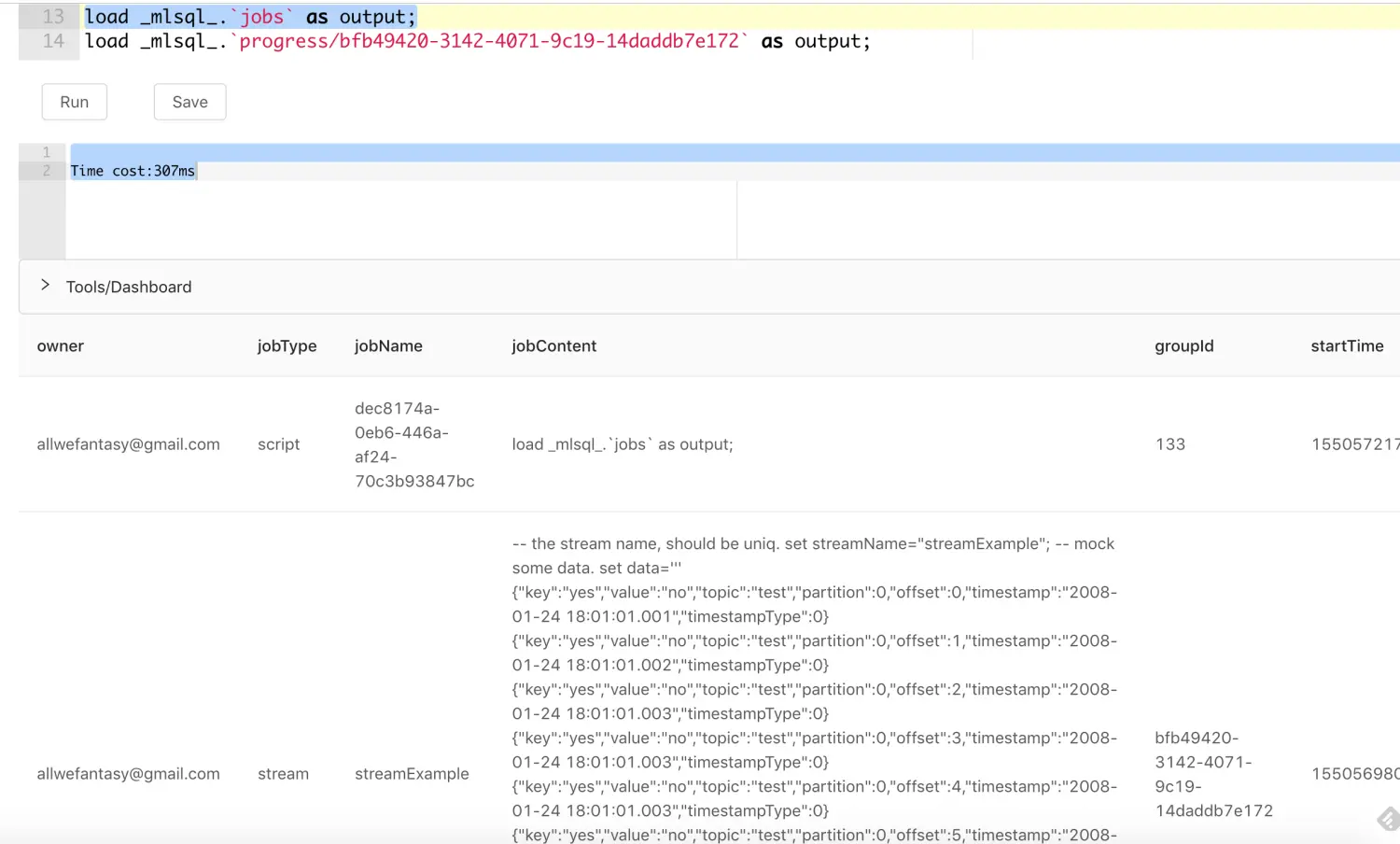Screen dimensions: 1400x844
Task: Click the groupId column header
Action: click(1184, 345)
